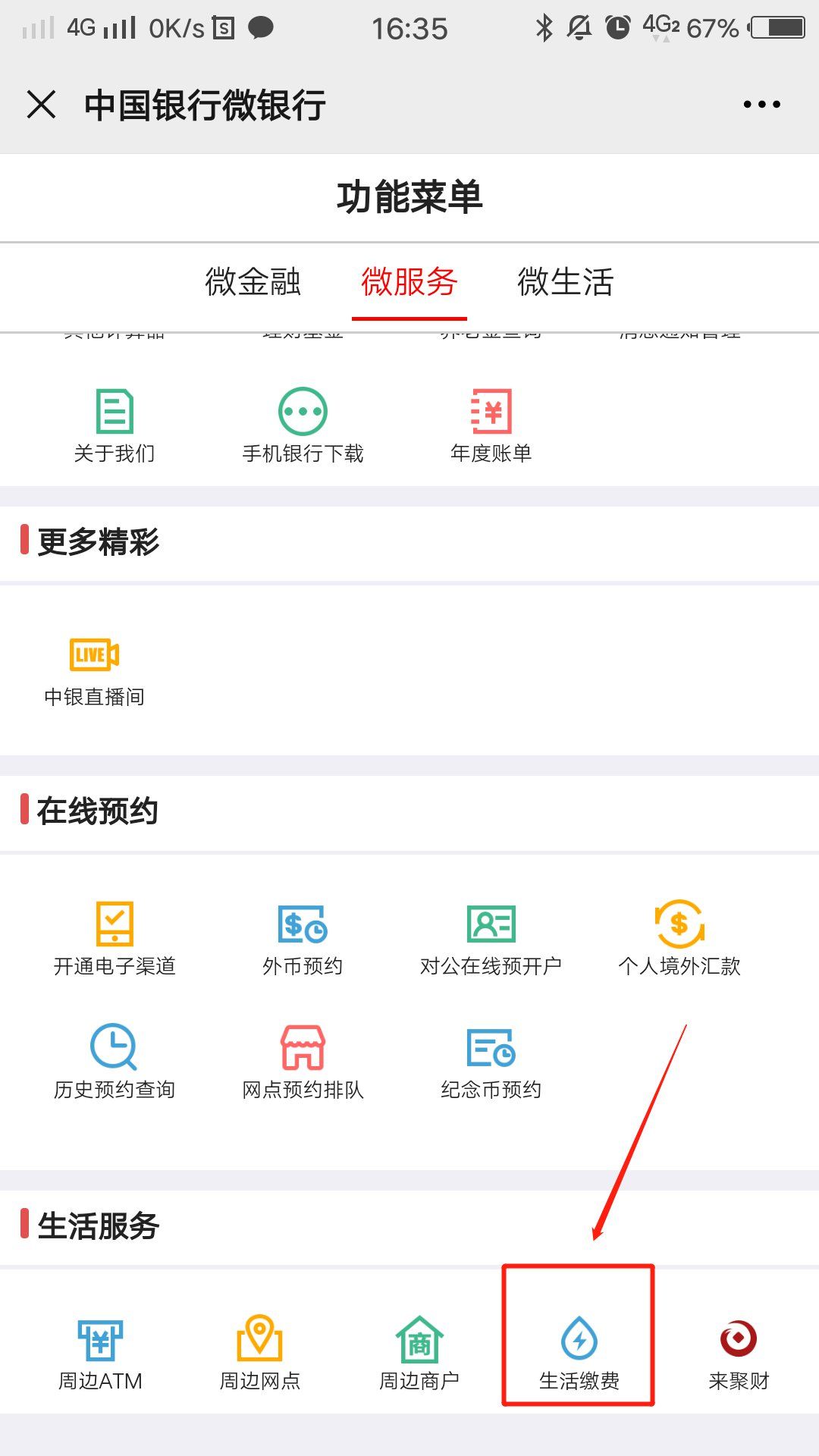Tap the 手机银行下载 chat bubble icon
819x1456 pixels.
[x=303, y=411]
